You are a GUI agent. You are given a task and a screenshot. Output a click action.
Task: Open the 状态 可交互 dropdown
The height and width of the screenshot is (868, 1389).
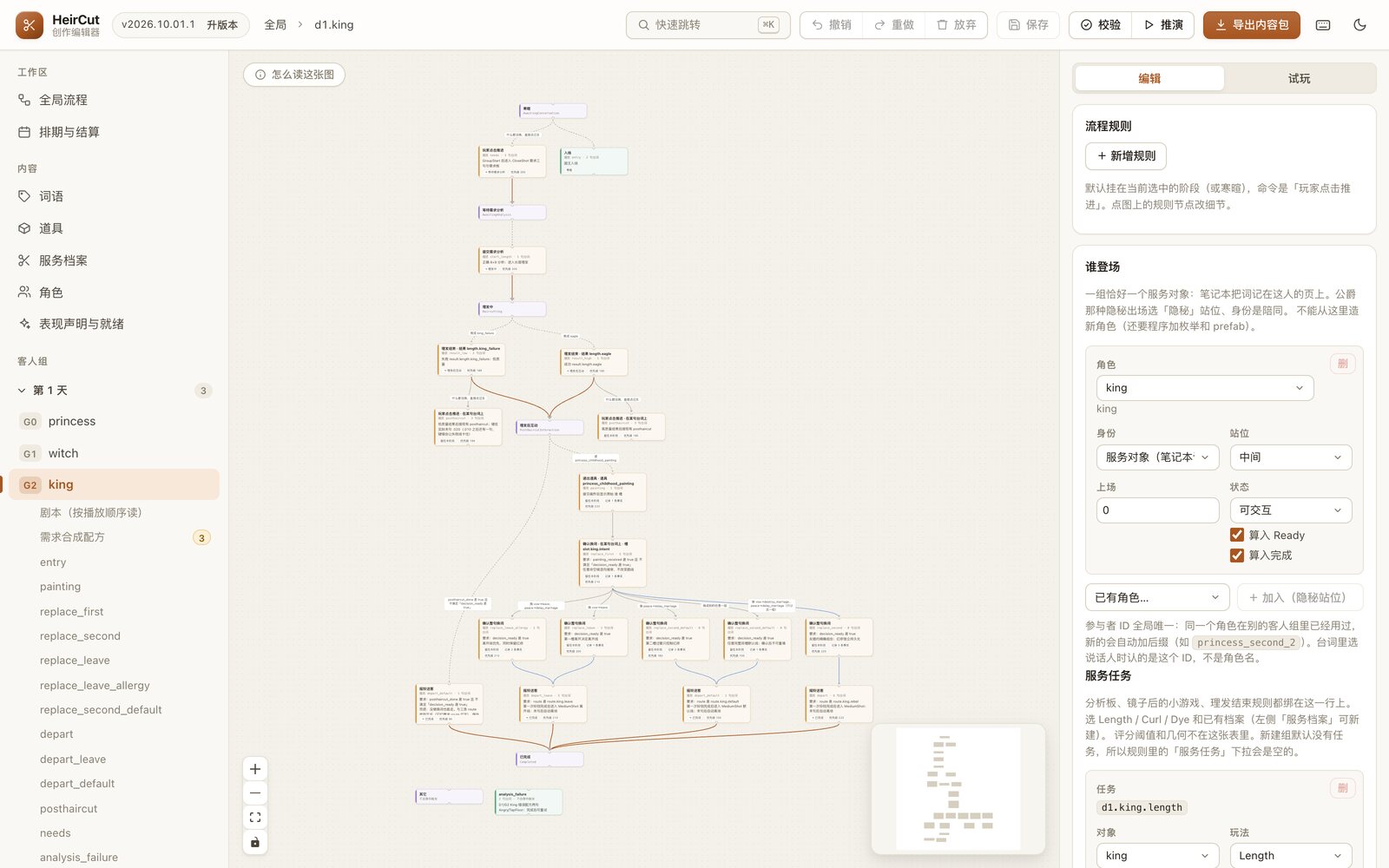tap(1291, 510)
